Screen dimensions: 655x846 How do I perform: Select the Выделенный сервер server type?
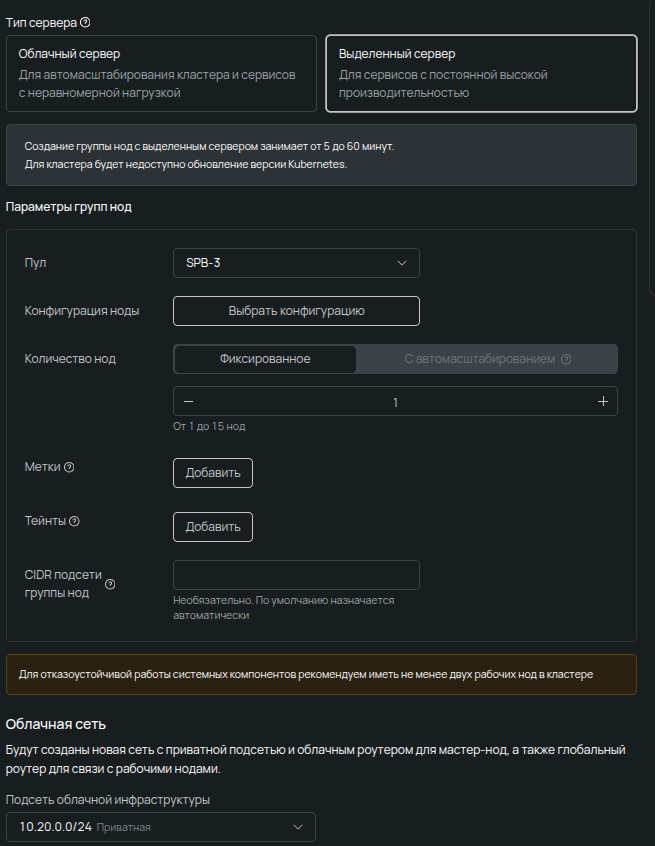point(481,73)
